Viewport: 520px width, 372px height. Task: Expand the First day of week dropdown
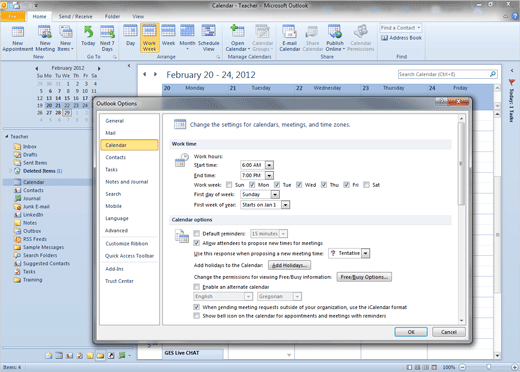coord(275,194)
